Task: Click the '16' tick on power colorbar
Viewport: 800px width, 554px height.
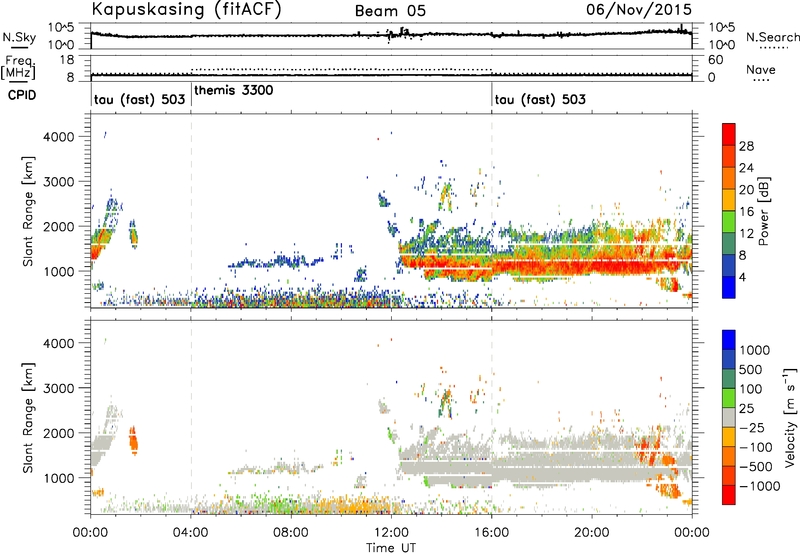Action: click(746, 212)
